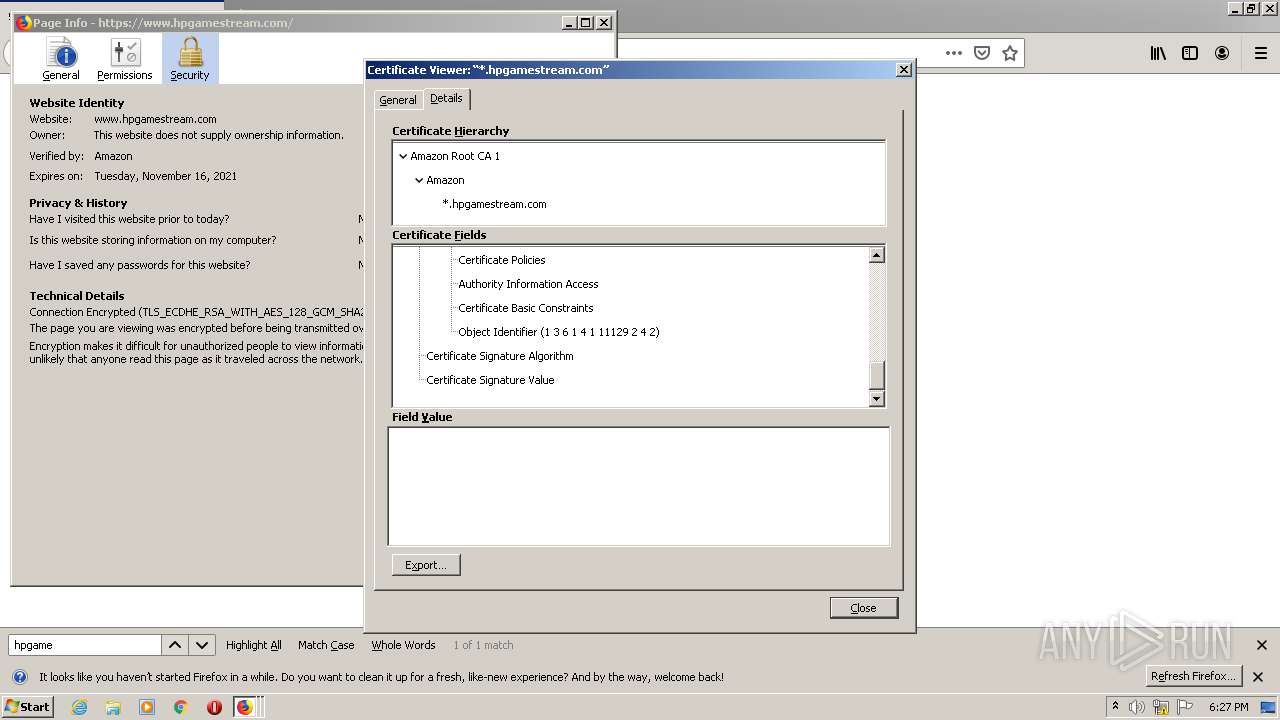Open Chrome from taskbar

[x=181, y=707]
